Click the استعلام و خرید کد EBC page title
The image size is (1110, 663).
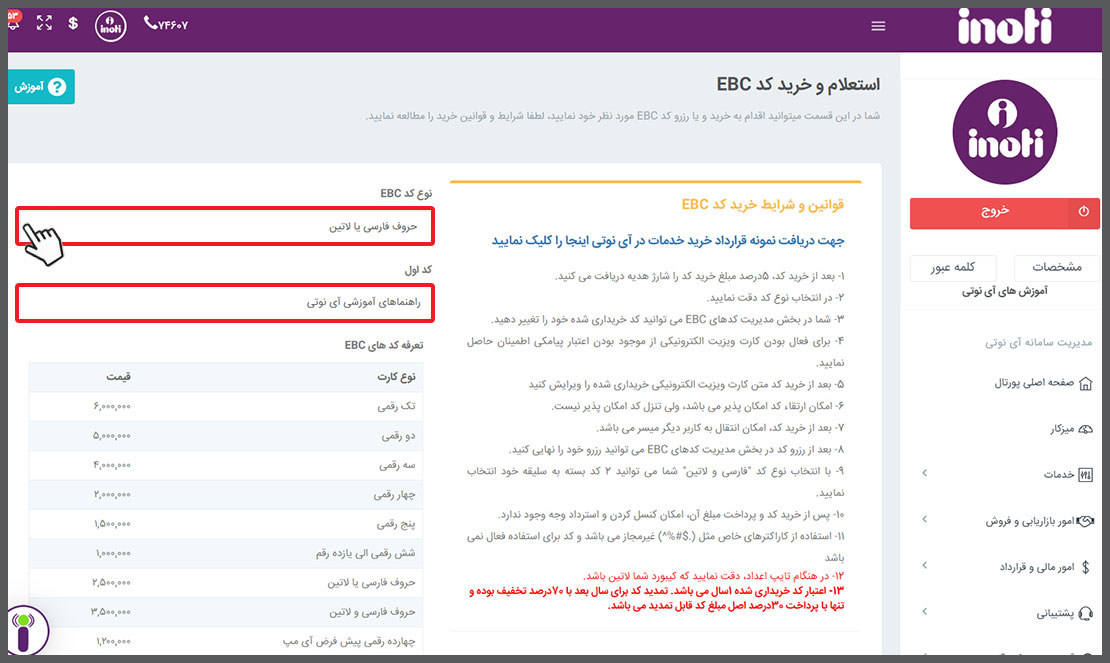pyautogui.click(x=798, y=85)
